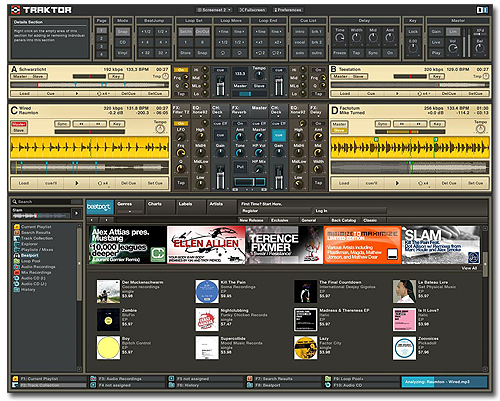Switch to the New Release tab
This screenshot has width=500, height=401.
pyautogui.click(x=251, y=220)
